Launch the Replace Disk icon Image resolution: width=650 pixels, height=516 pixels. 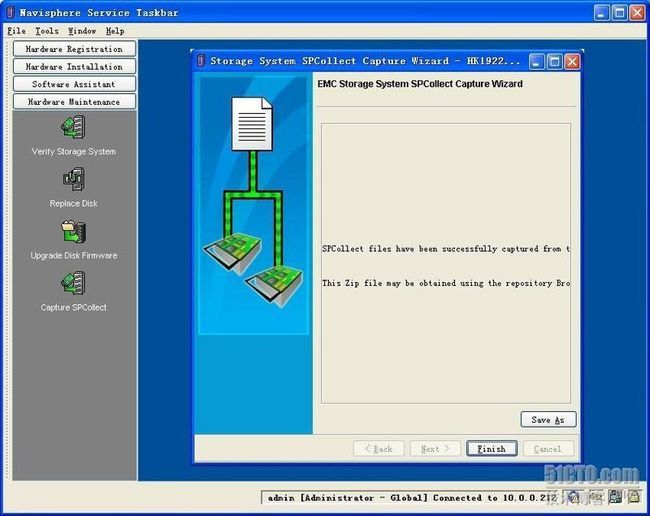click(x=74, y=179)
